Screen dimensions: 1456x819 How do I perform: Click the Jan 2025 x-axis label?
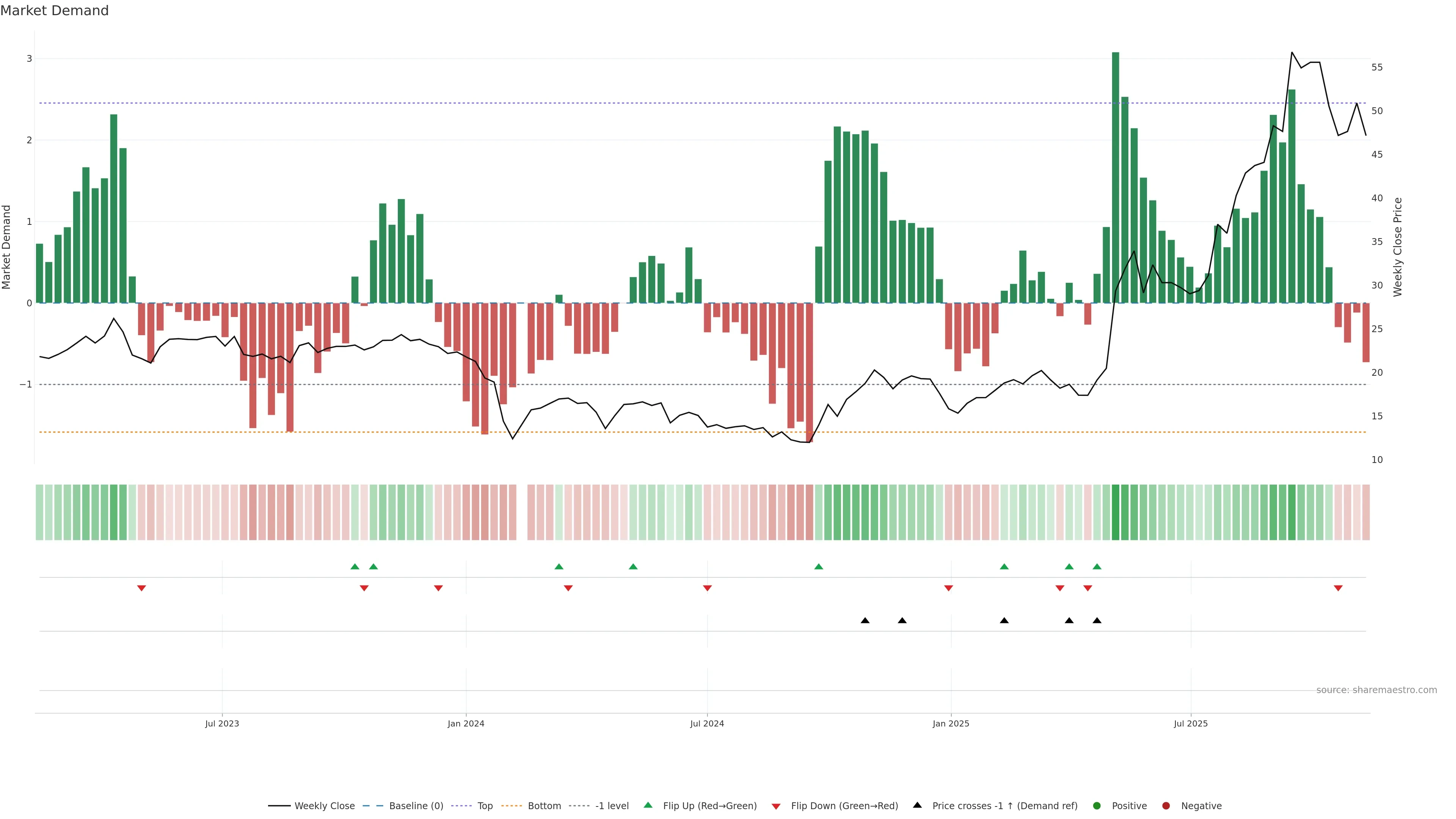coord(951,723)
